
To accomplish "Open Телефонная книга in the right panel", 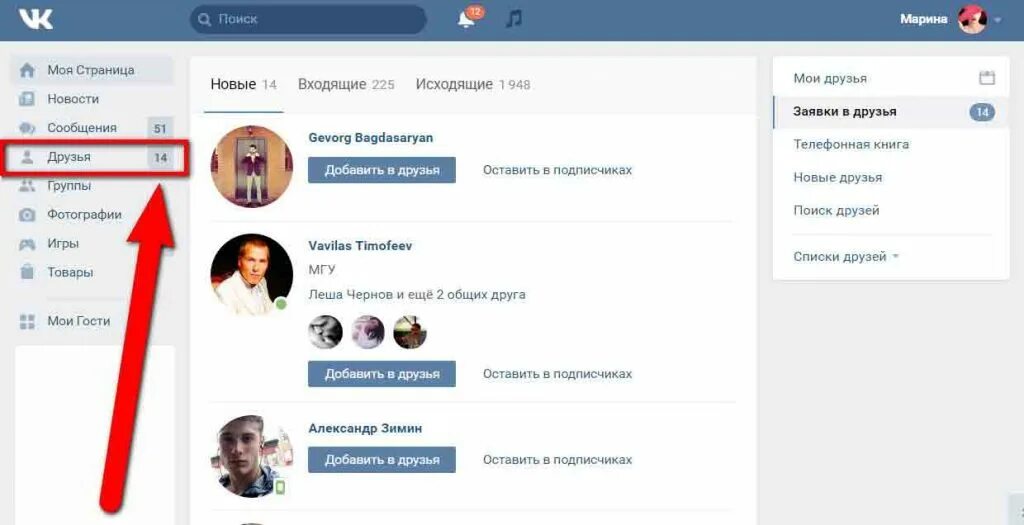I will pos(851,144).
